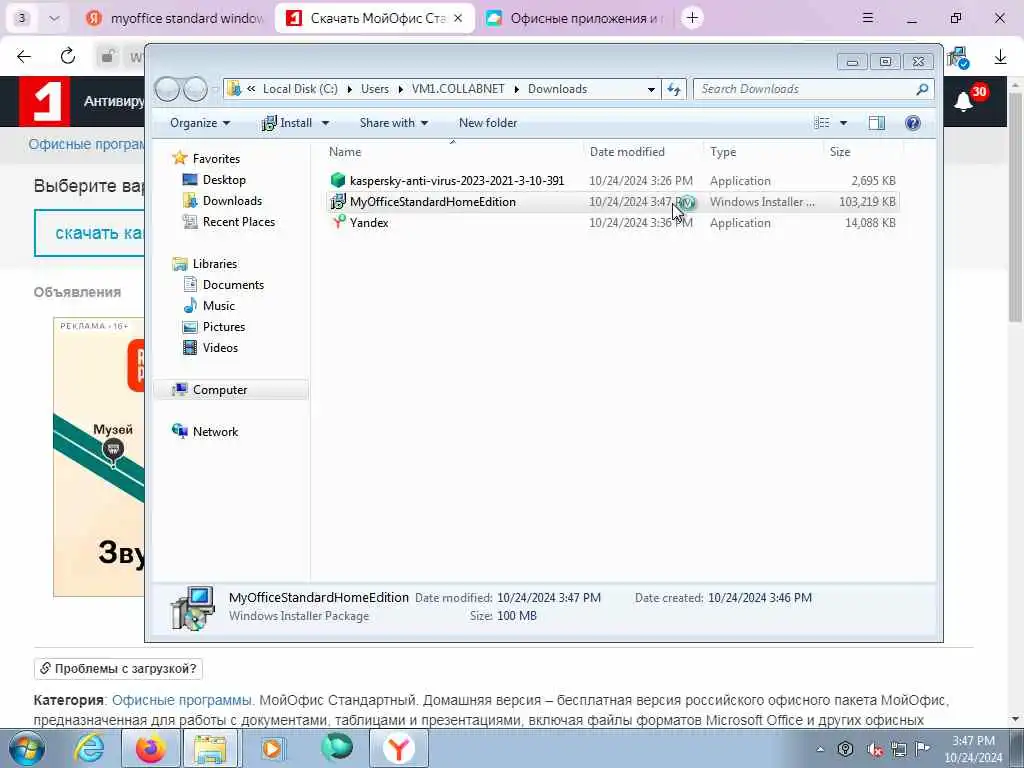The image size is (1024, 768).
Task: Go back in Explorer navigation
Action: coord(167,89)
